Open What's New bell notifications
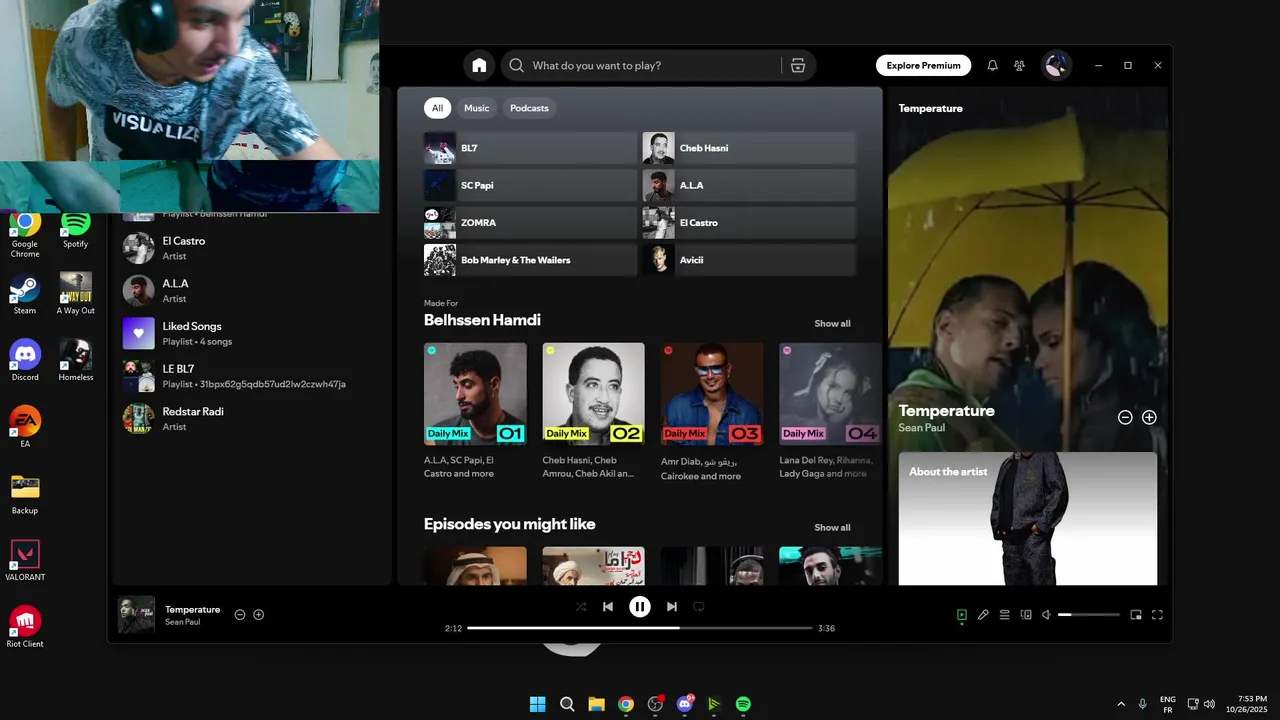Screen dimensions: 1280x720 992,65
